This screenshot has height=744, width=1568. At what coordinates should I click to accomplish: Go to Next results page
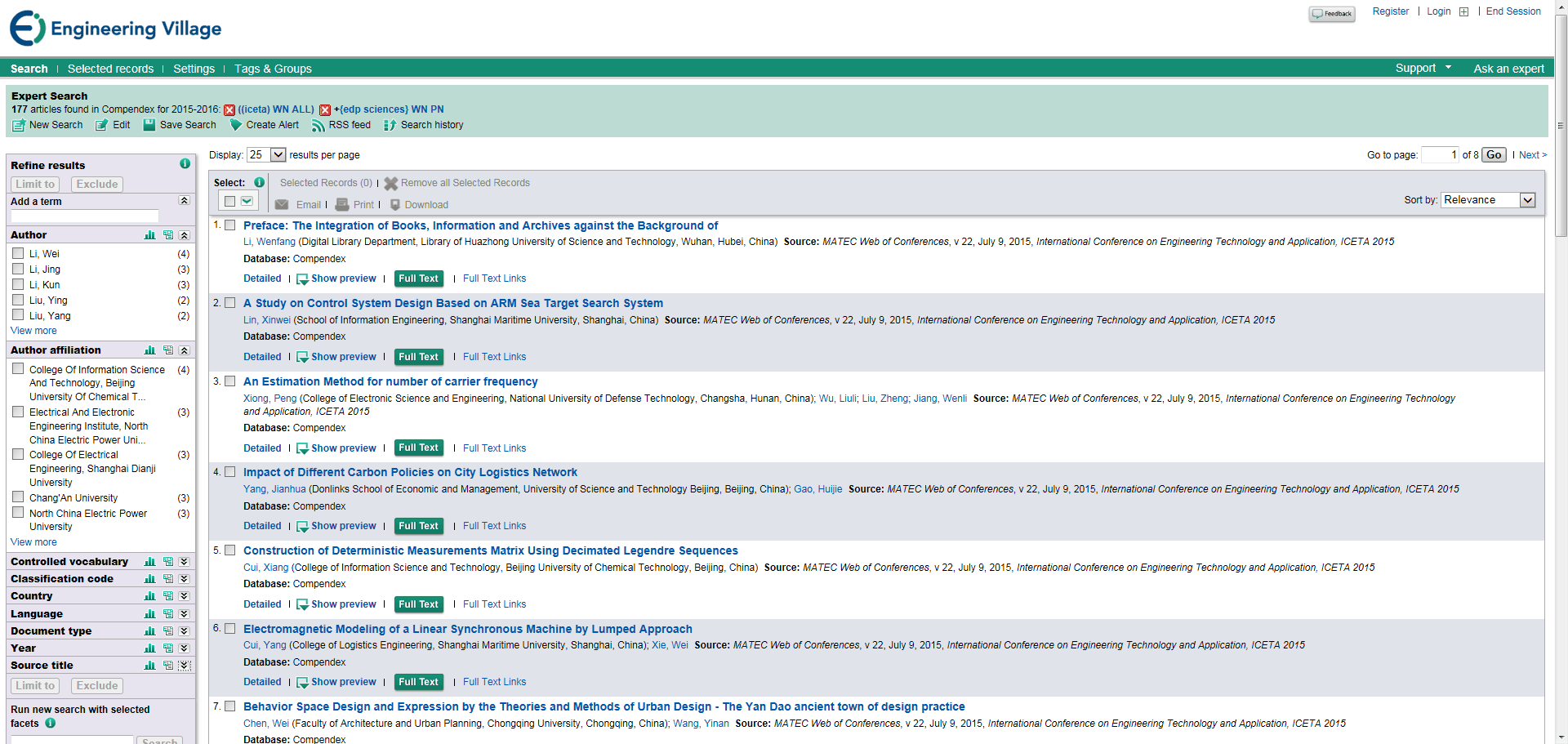1533,155
